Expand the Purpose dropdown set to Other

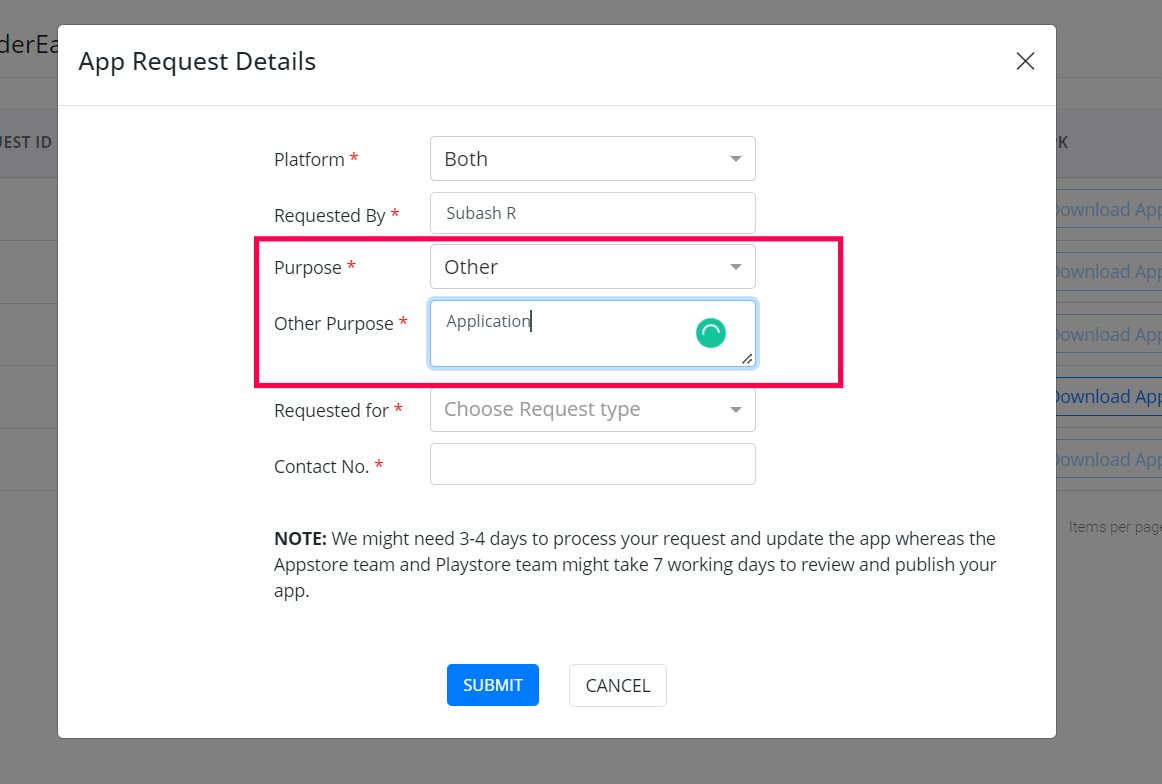[592, 267]
